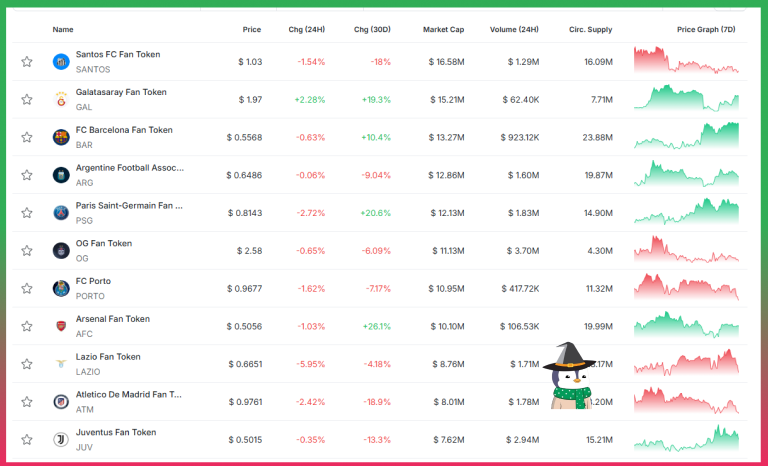768x466 pixels.
Task: View Santos 7-day price graph
Action: (x=686, y=60)
